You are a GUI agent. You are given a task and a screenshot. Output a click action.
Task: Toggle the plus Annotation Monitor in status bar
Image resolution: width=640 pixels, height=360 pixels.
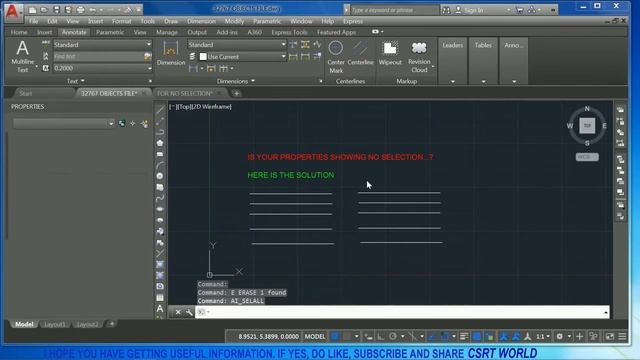pos(579,336)
